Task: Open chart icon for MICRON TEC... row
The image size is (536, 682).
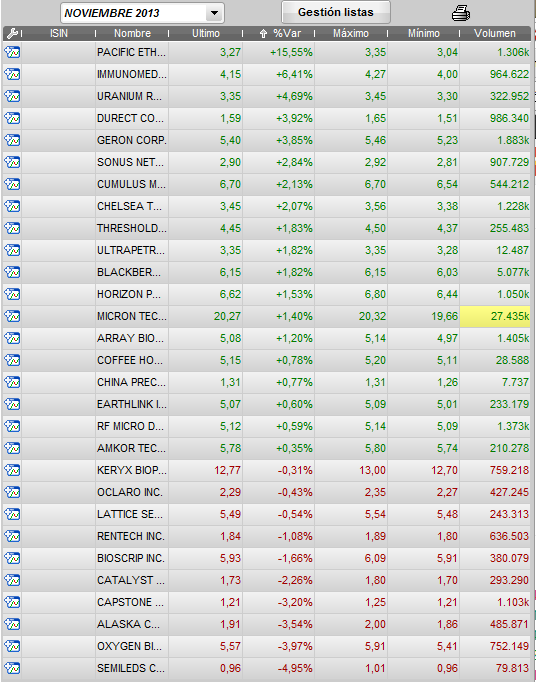Action: (x=12, y=316)
